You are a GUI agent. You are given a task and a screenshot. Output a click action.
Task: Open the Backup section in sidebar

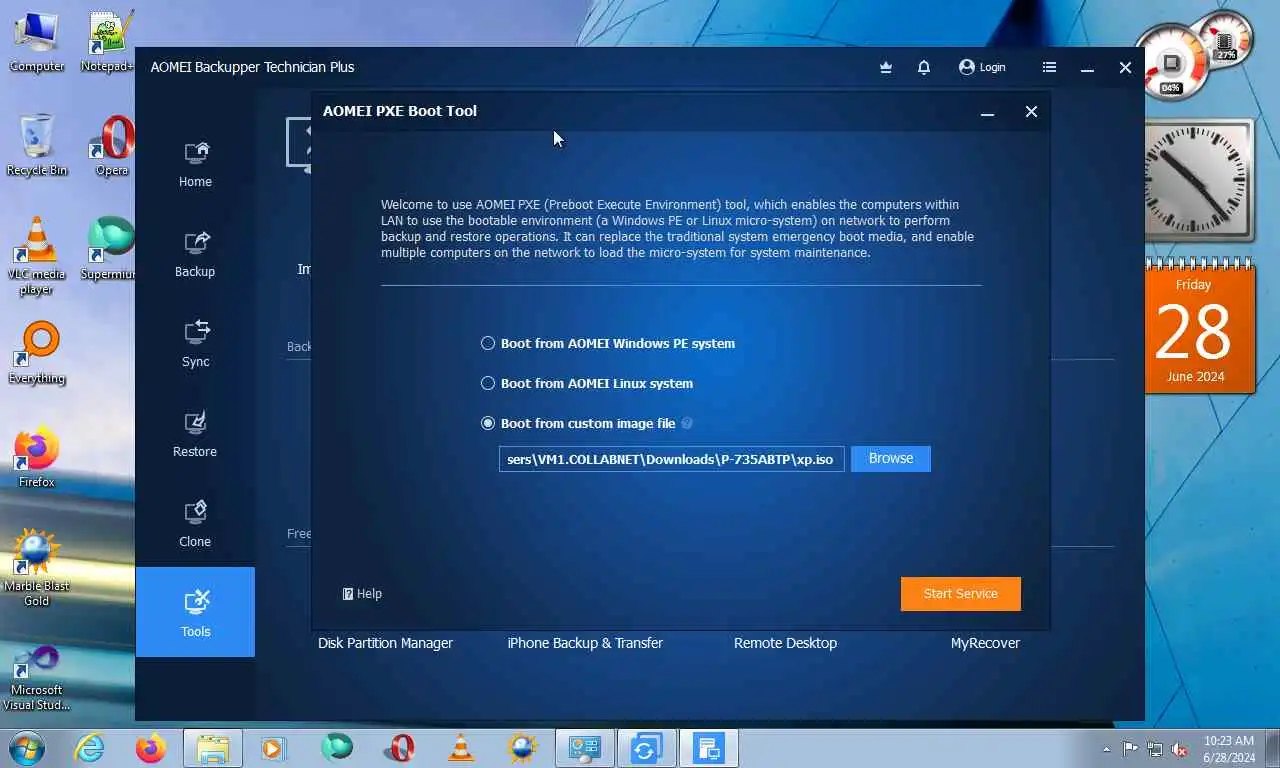(x=195, y=254)
